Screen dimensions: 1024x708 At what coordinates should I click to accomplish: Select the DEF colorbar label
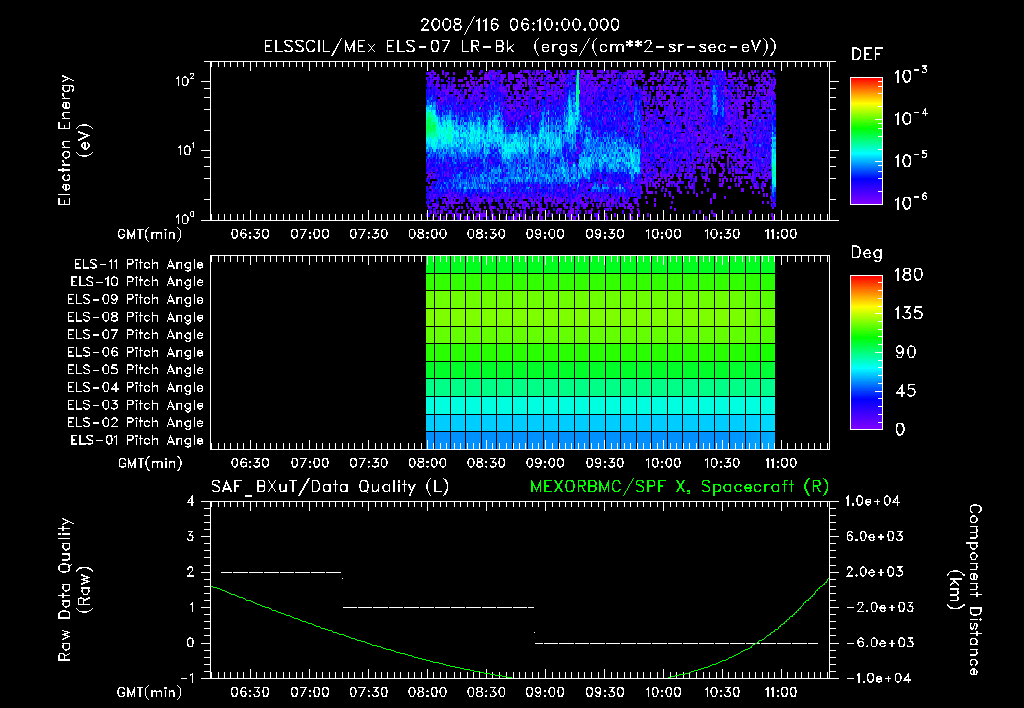(x=867, y=54)
